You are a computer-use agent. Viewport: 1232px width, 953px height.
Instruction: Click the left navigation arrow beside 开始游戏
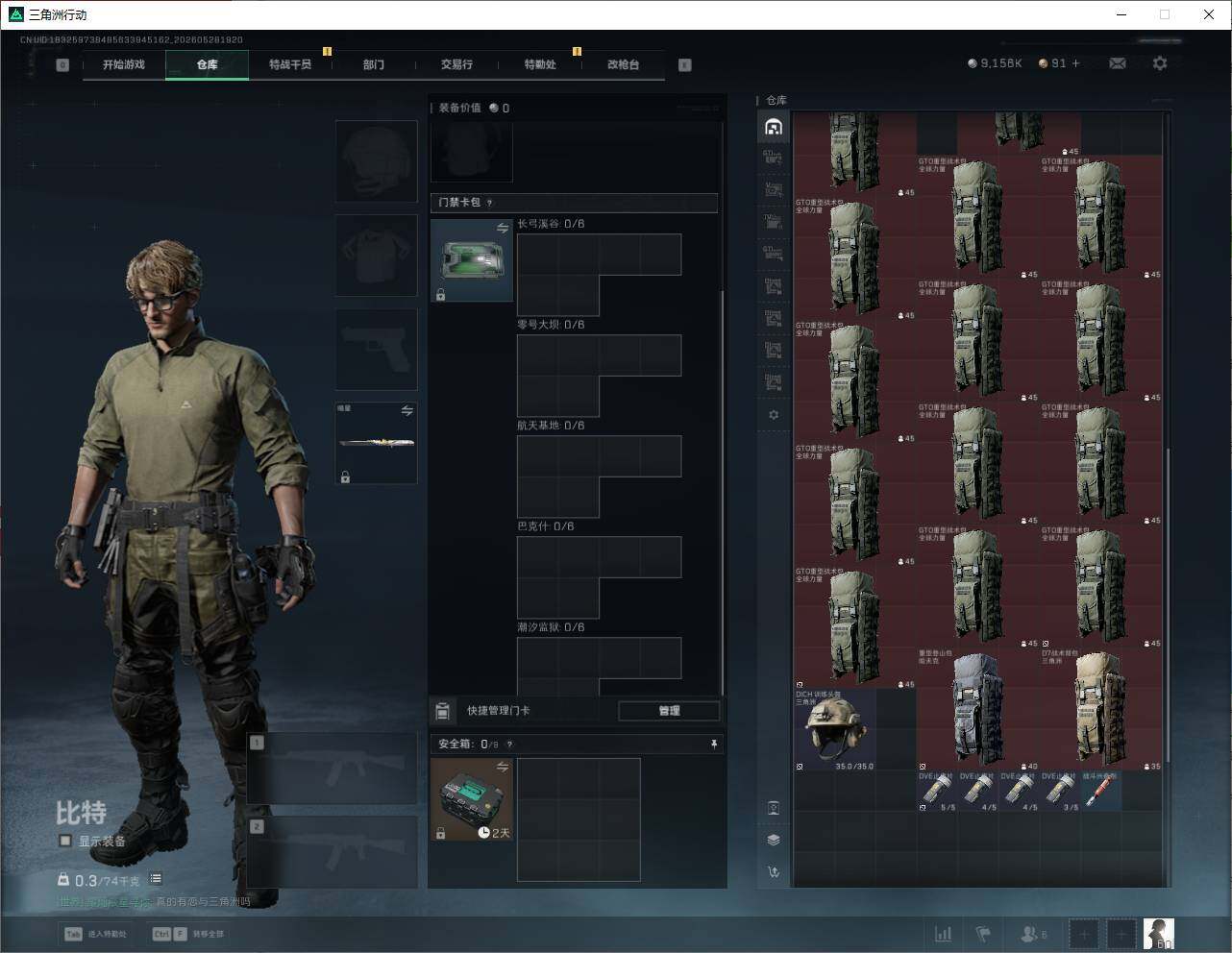(62, 65)
